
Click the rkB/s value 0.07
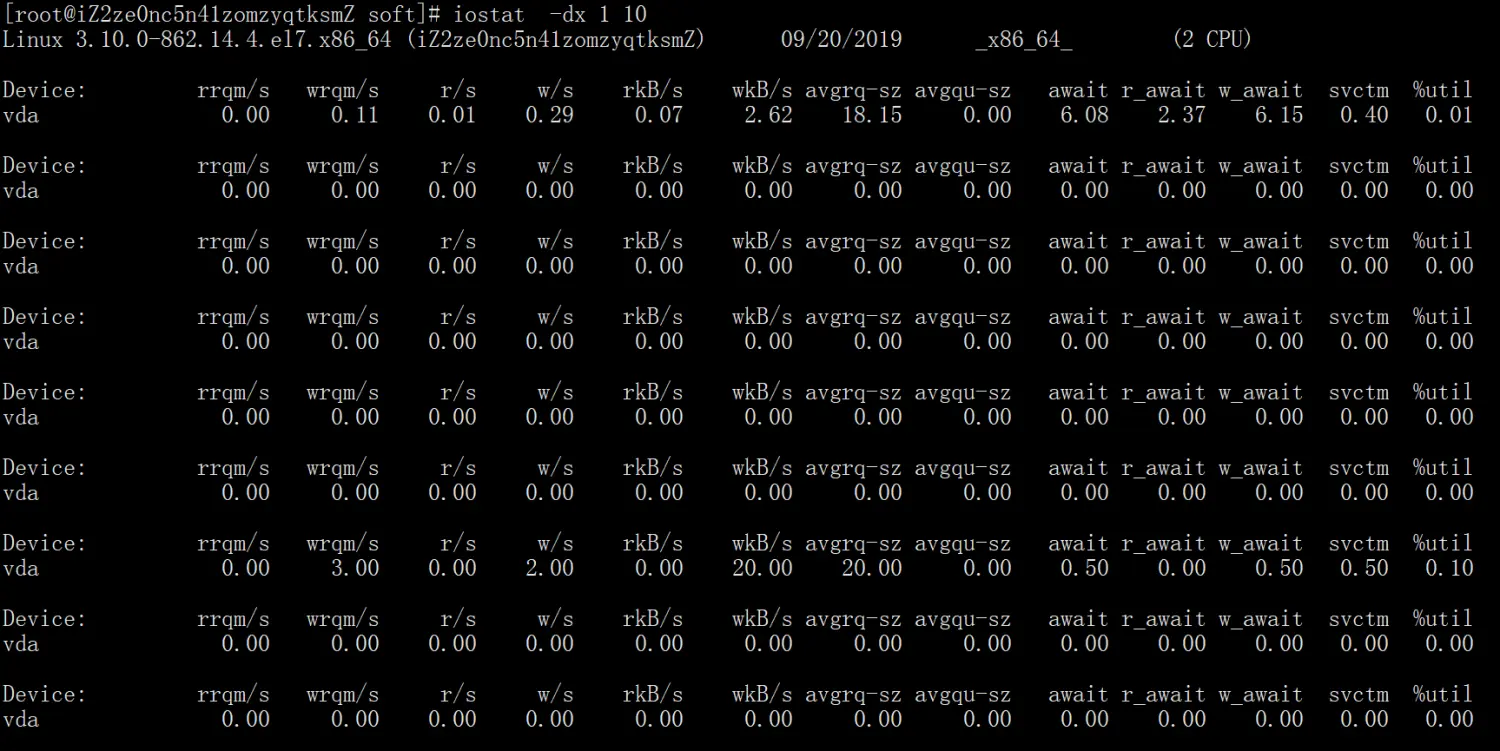click(x=658, y=115)
